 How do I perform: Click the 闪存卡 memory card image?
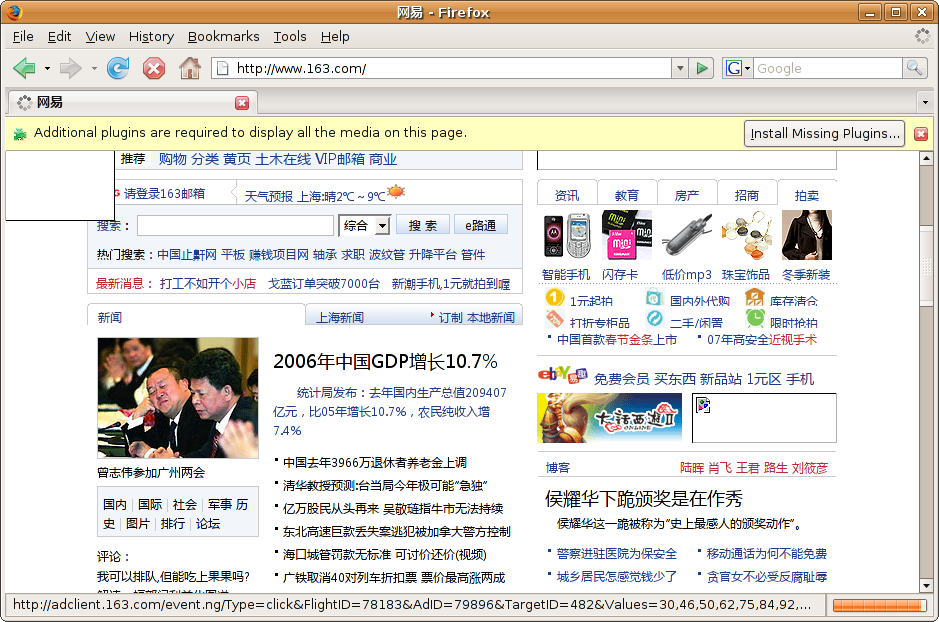[x=626, y=235]
